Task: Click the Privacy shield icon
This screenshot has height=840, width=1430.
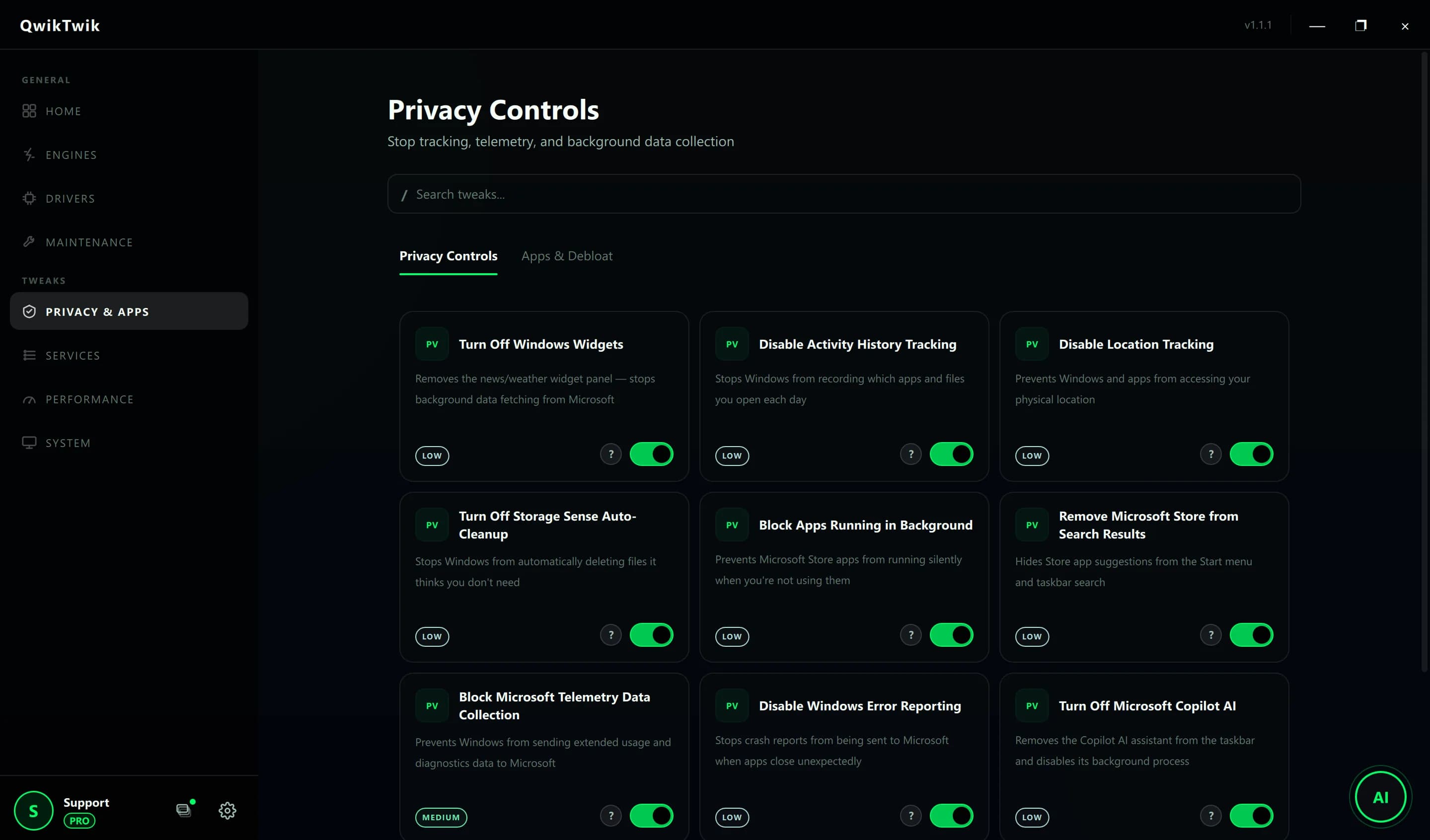Action: [29, 311]
